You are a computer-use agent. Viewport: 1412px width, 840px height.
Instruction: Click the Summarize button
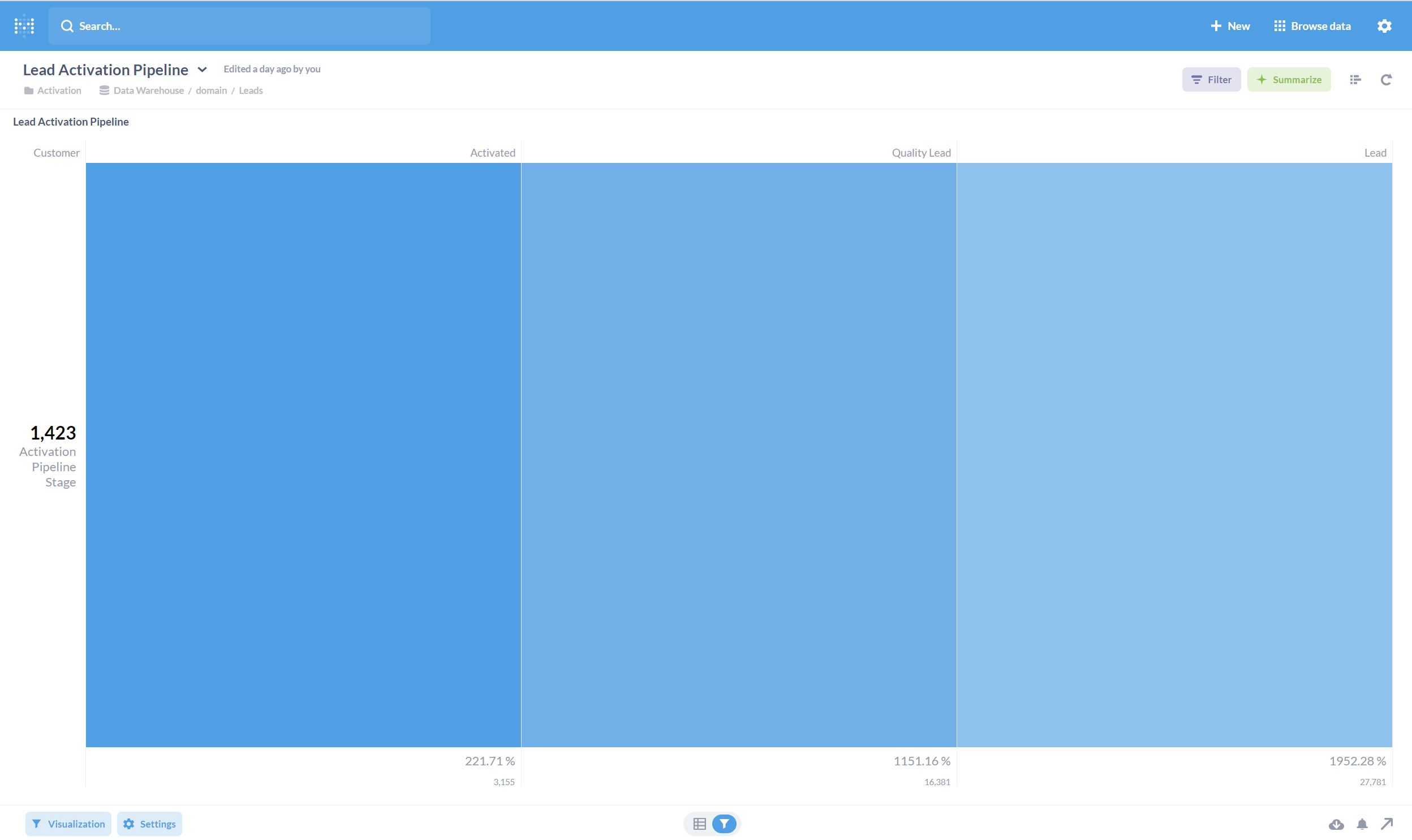[x=1289, y=79]
